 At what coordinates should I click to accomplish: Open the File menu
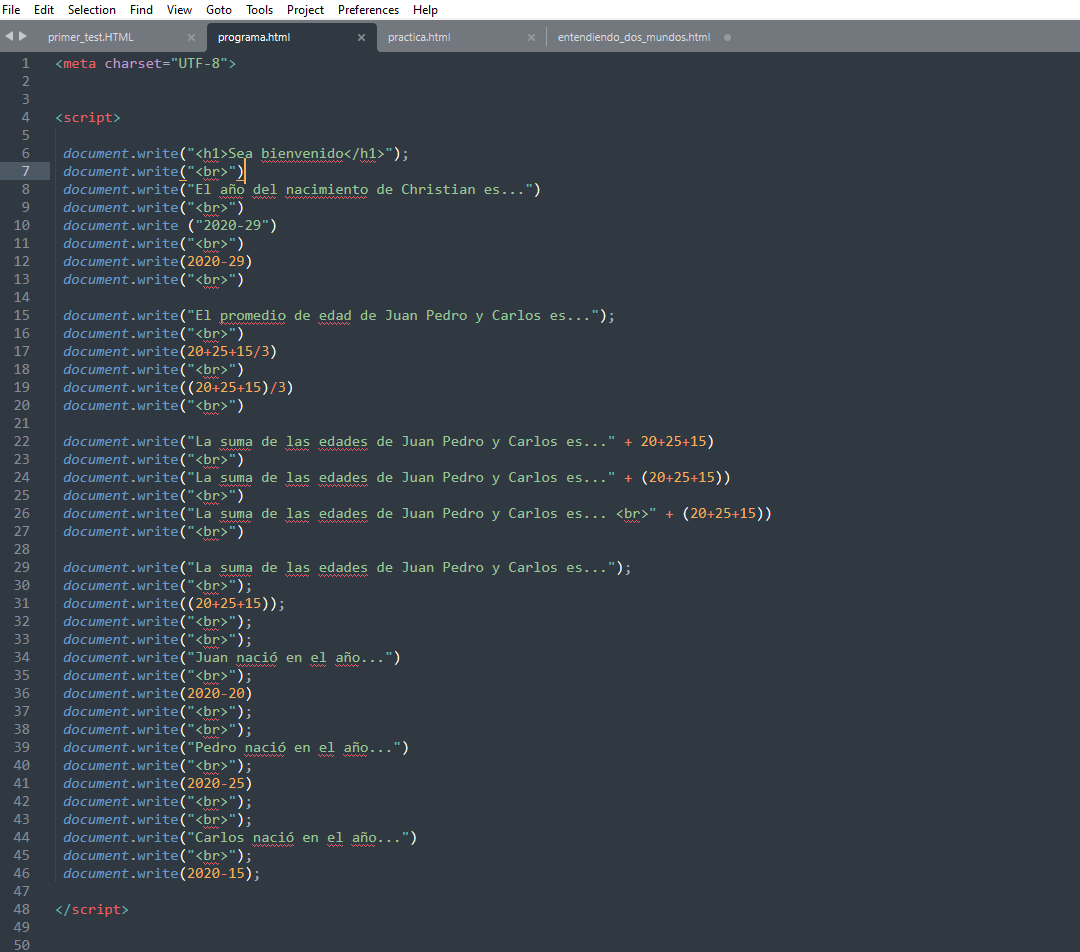(11, 10)
